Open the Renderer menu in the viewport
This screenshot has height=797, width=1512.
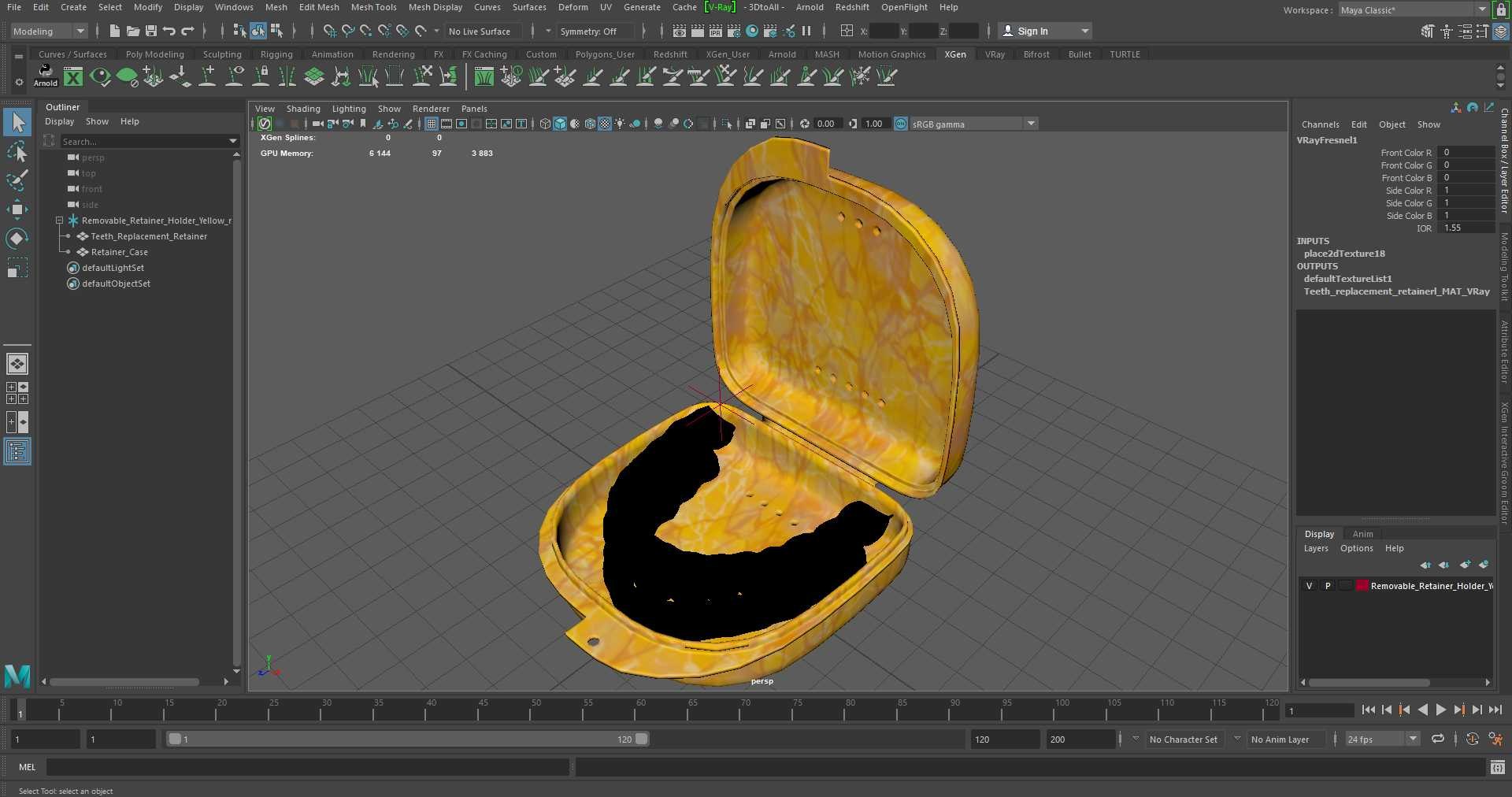[x=431, y=109]
